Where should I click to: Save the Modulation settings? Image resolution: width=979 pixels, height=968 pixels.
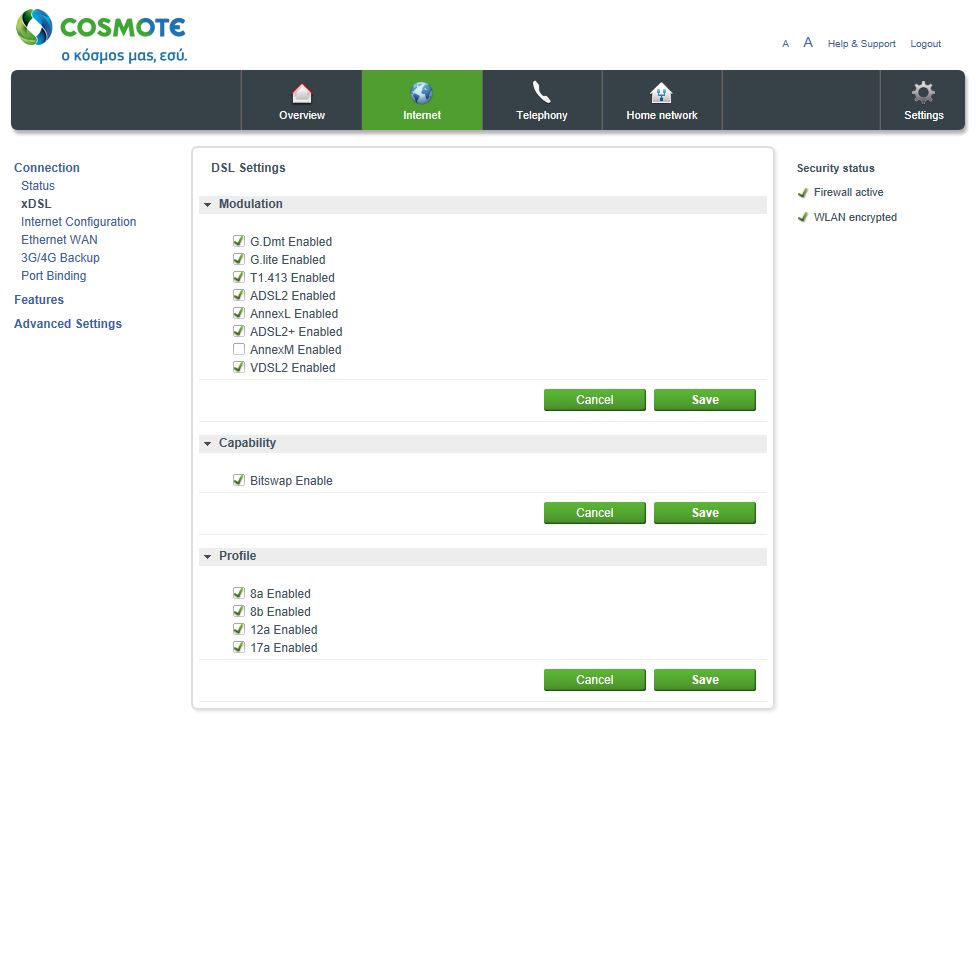click(705, 400)
